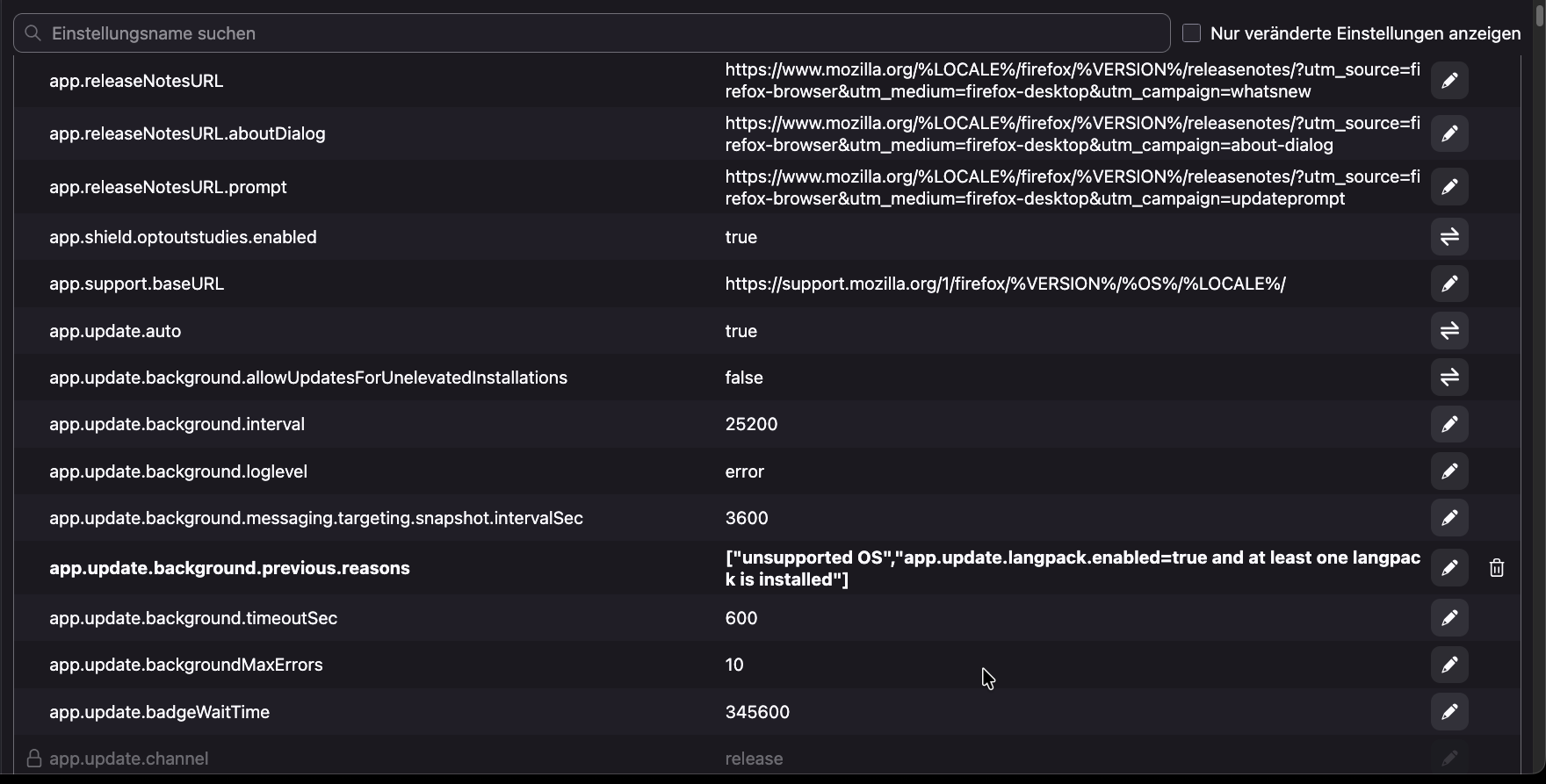Edit app.update.background.timeoutSec value
Screen dimensions: 1546x784
(1449, 618)
